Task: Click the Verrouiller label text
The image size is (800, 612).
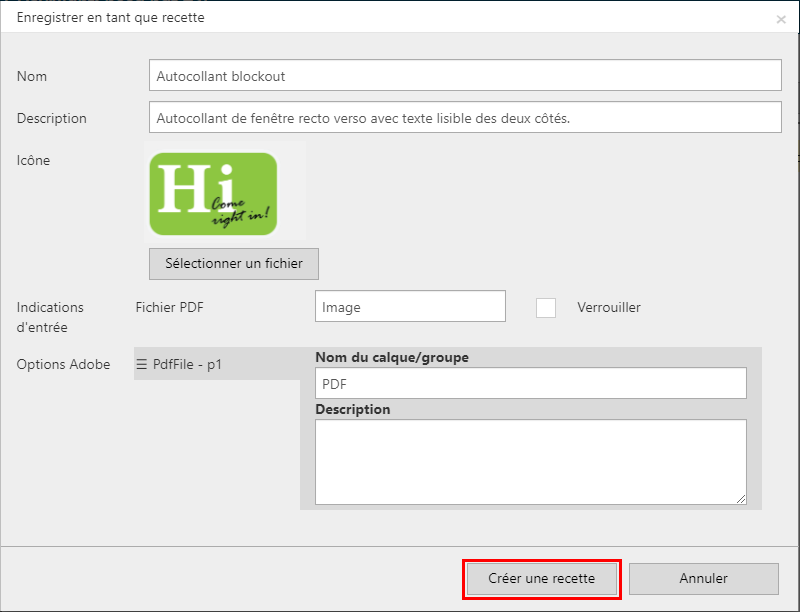Action: (609, 308)
